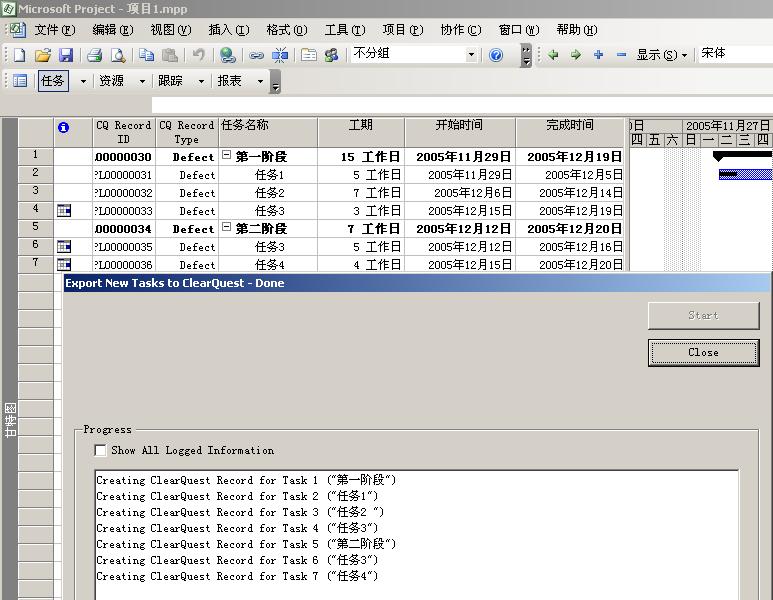Open the 协作(C) menu
This screenshot has height=600, width=773.
coord(461,30)
